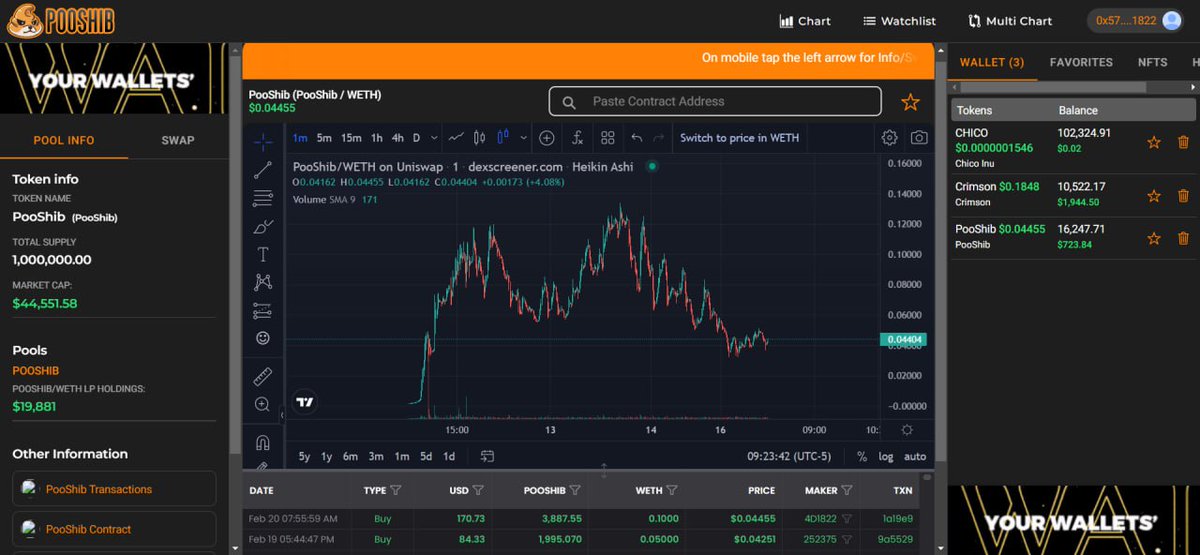The width and height of the screenshot is (1200, 555).
Task: Open Chart in the top navigation
Action: [805, 21]
